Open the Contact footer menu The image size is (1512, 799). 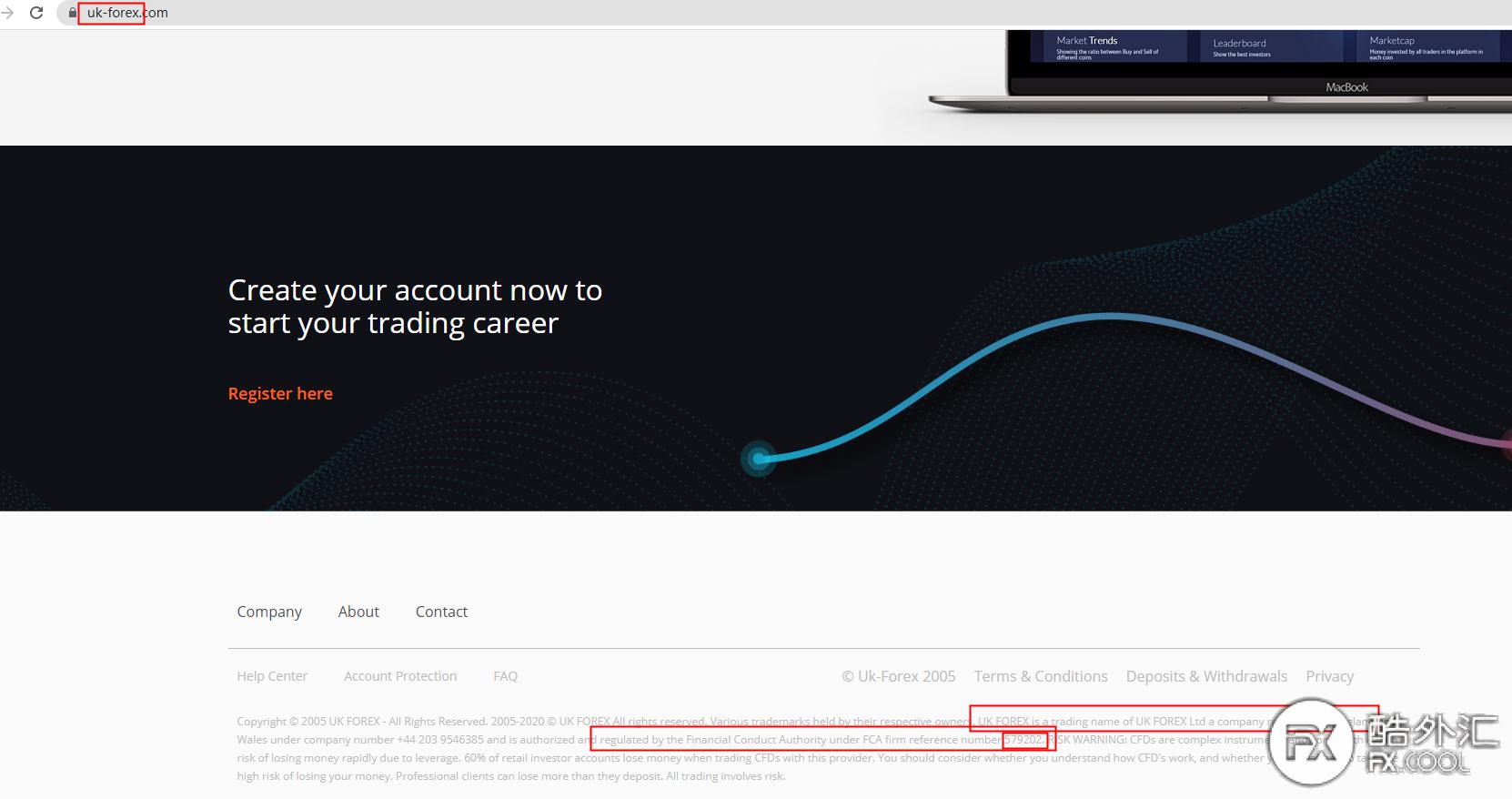coord(441,612)
